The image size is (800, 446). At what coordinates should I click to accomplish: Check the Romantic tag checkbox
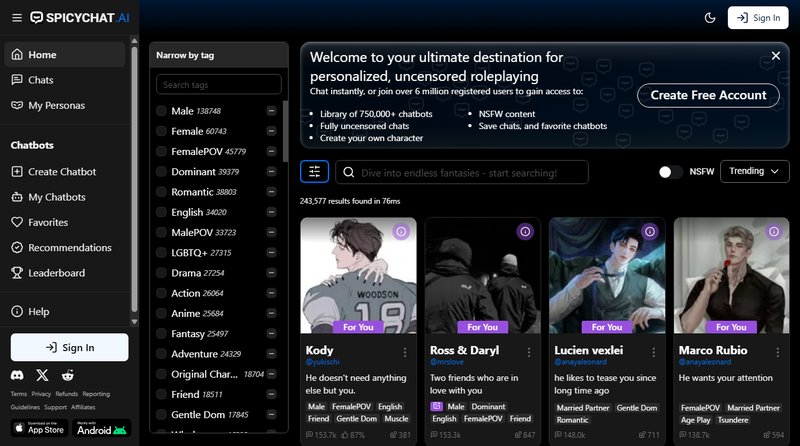pyautogui.click(x=162, y=191)
